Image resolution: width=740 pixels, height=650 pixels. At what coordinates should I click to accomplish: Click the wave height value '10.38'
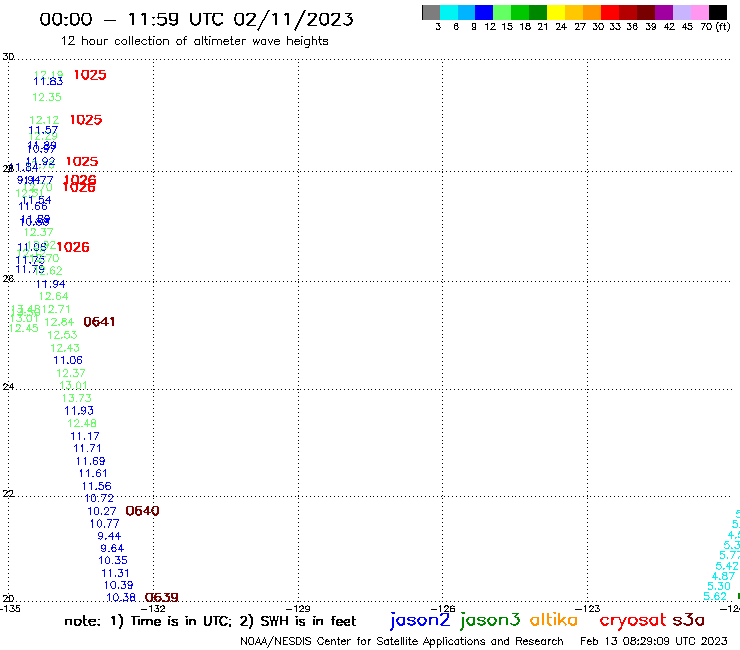point(121,598)
